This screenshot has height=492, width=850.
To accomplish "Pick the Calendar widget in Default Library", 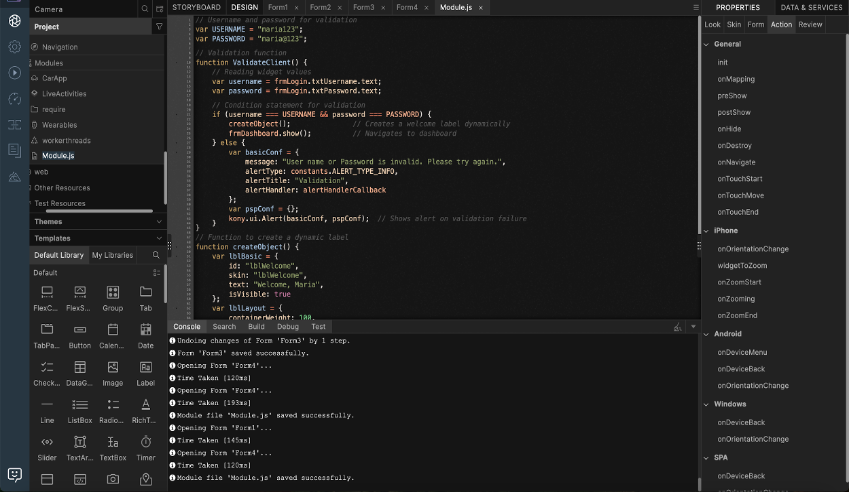I will [113, 330].
